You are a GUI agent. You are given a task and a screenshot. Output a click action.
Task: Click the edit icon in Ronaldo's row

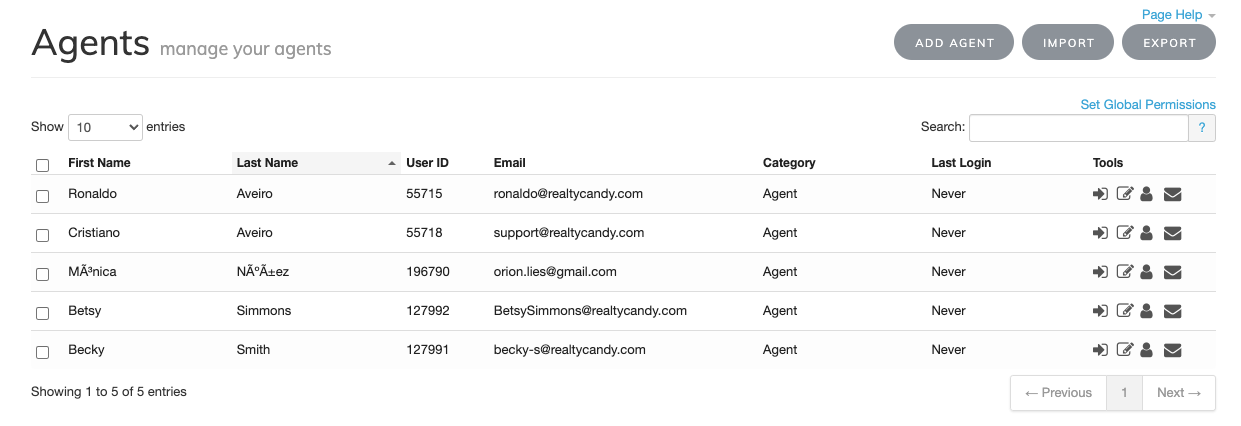tap(1124, 194)
